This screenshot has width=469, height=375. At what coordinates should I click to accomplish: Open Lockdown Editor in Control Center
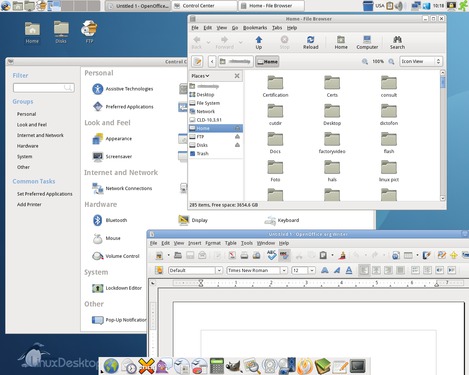117,288
